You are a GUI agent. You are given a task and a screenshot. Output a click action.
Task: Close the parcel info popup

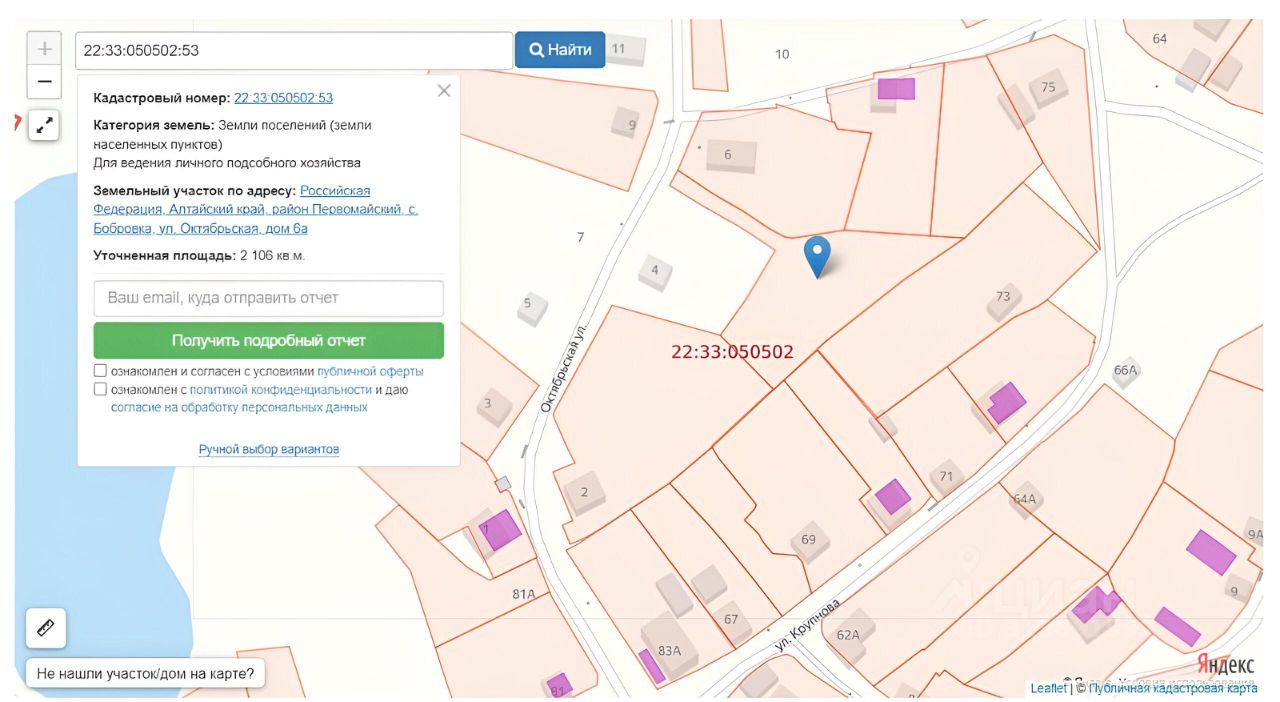click(444, 91)
